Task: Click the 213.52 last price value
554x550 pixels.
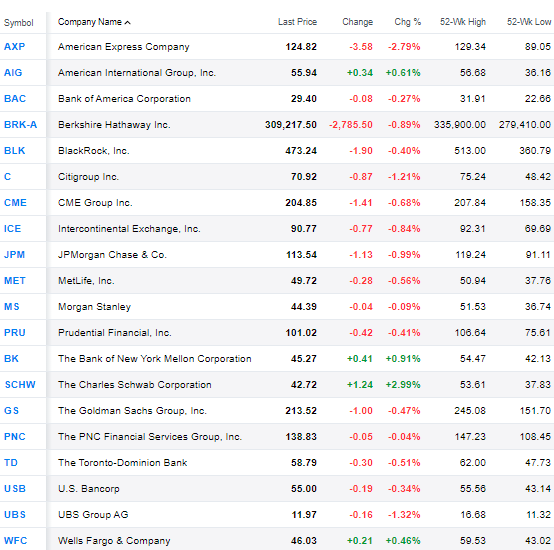Action: [301, 411]
